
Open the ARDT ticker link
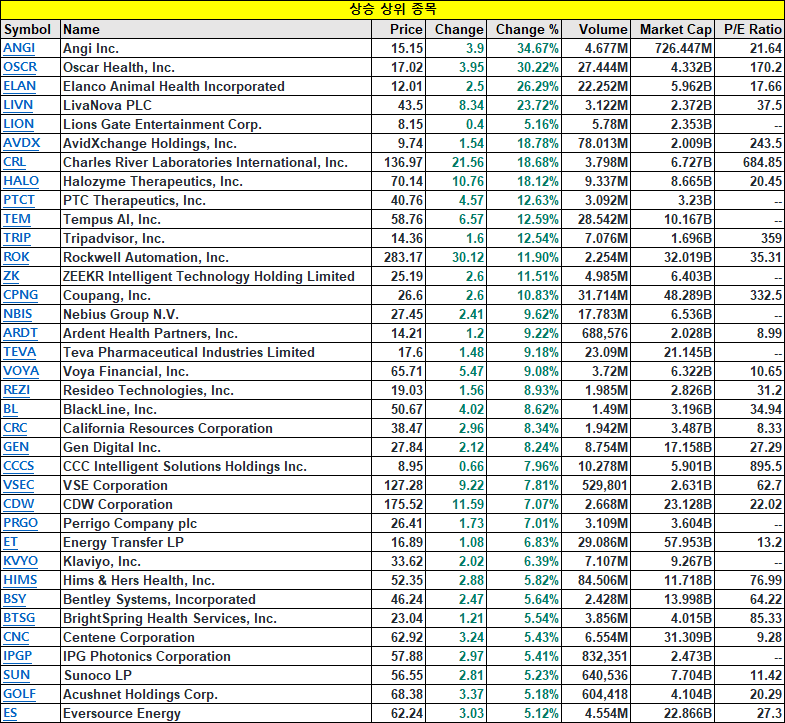pyautogui.click(x=21, y=333)
